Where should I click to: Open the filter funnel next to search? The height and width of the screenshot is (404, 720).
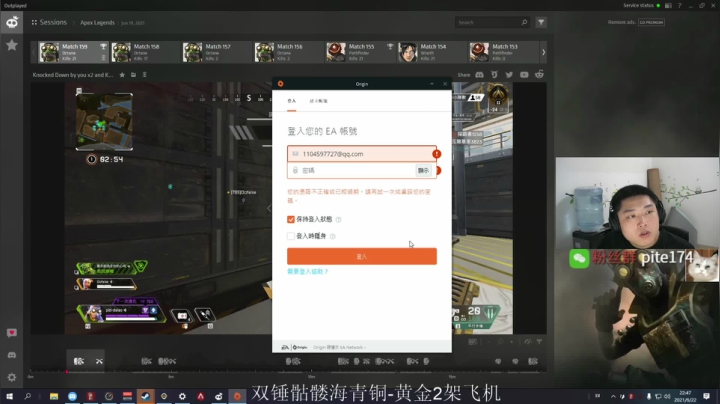541,22
